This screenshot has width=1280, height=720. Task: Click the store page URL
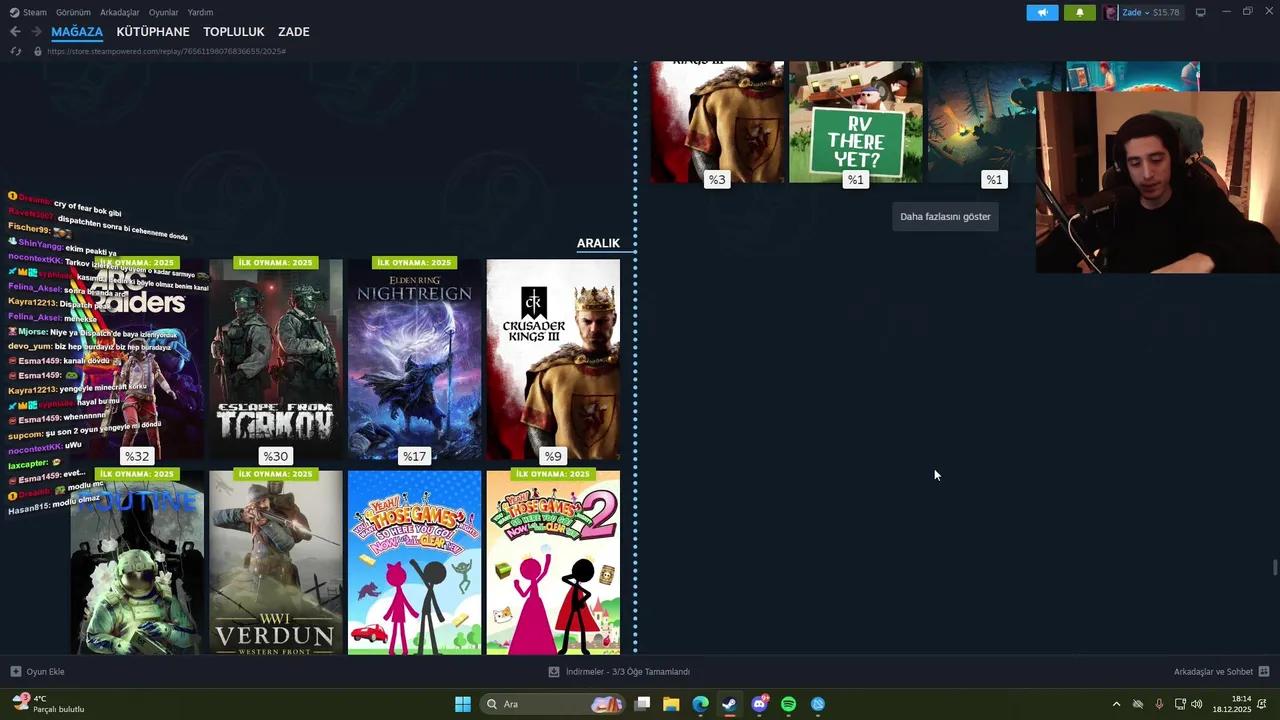tap(166, 51)
